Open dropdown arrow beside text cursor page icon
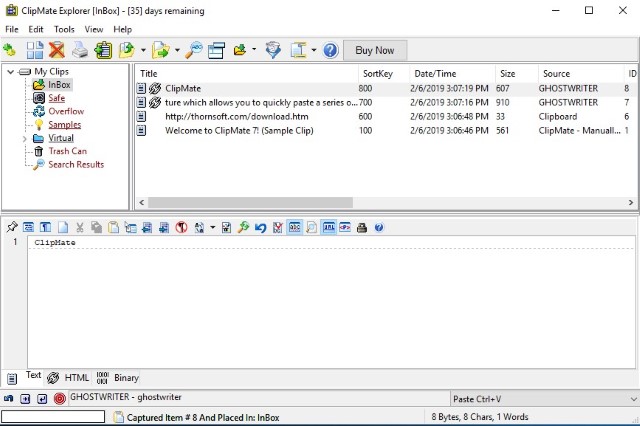The width and height of the screenshot is (640, 426). [x=313, y=50]
